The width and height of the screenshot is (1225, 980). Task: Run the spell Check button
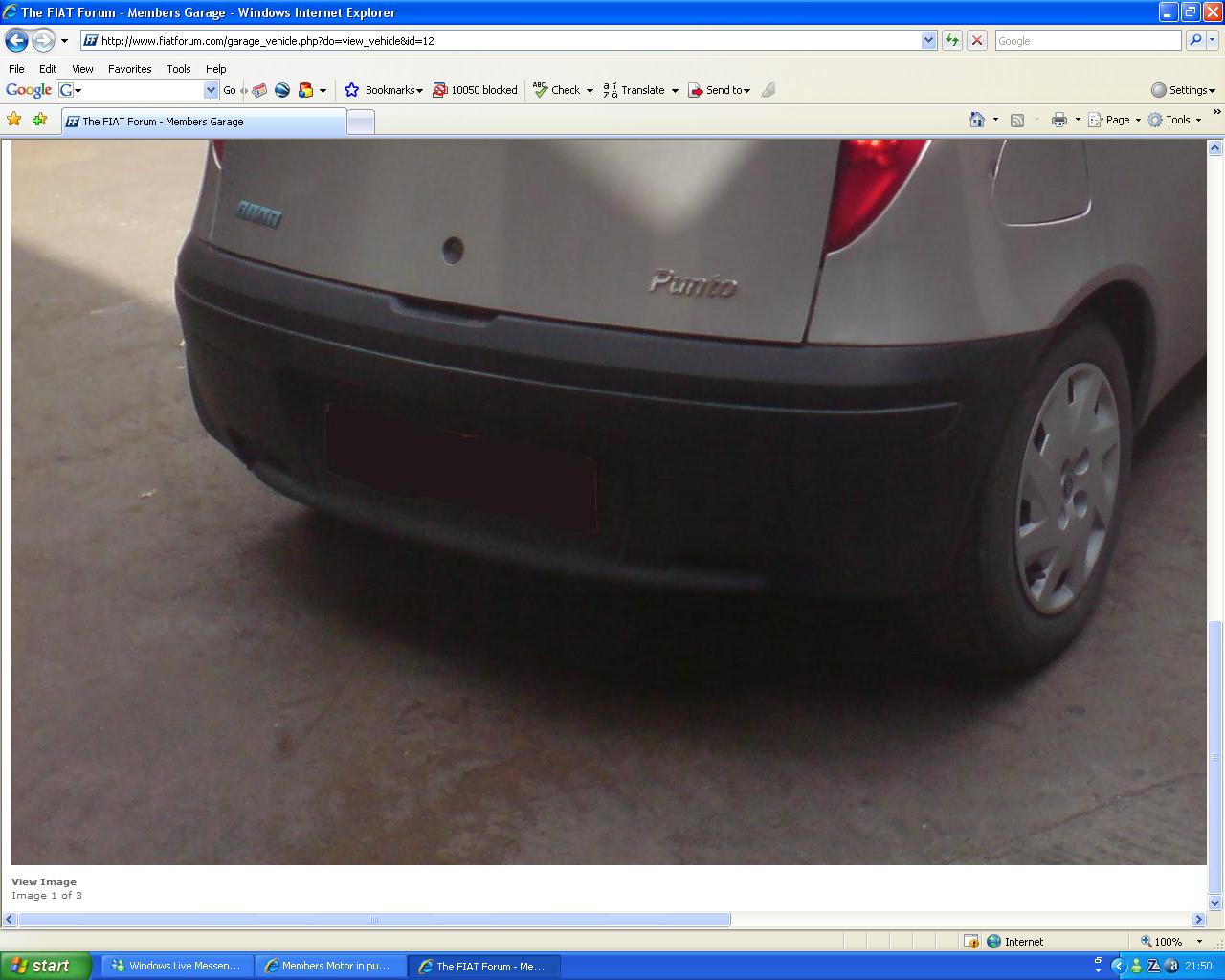click(x=556, y=90)
